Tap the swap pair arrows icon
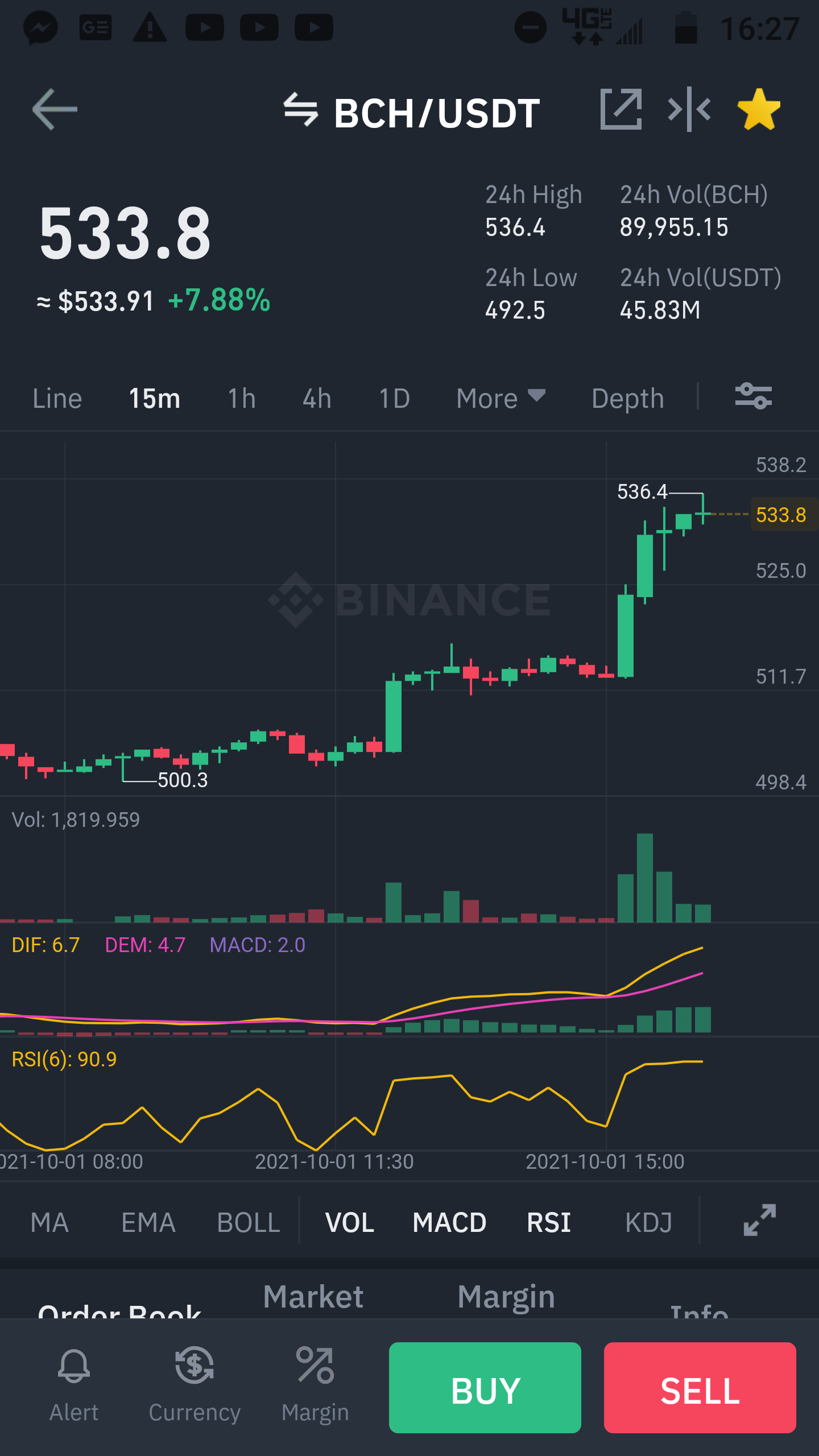Viewport: 819px width, 1456px height. [301, 110]
